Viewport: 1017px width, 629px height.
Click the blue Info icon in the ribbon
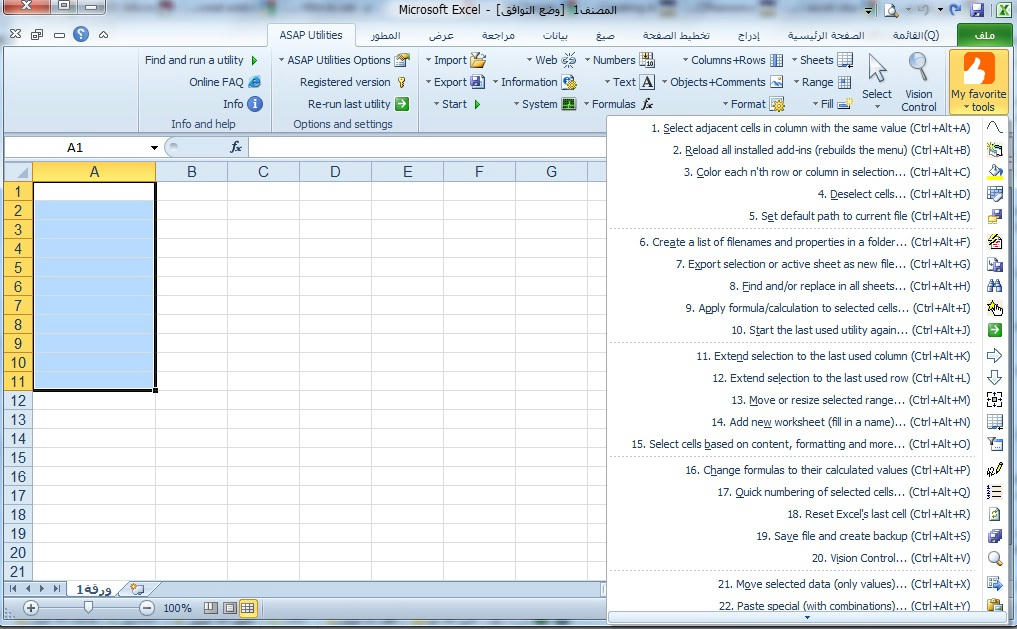pos(255,104)
